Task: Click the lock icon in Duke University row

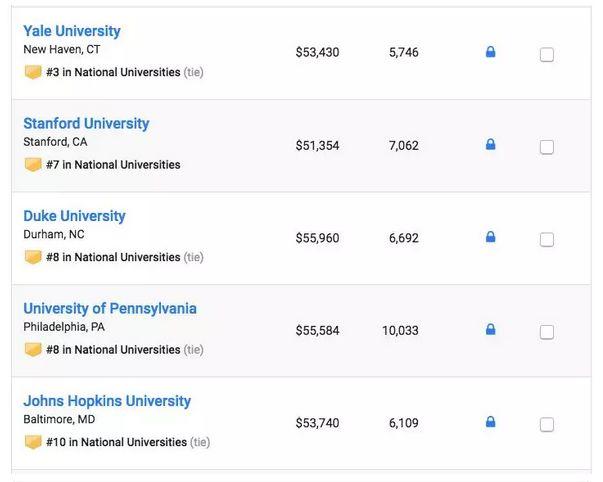Action: [x=490, y=237]
